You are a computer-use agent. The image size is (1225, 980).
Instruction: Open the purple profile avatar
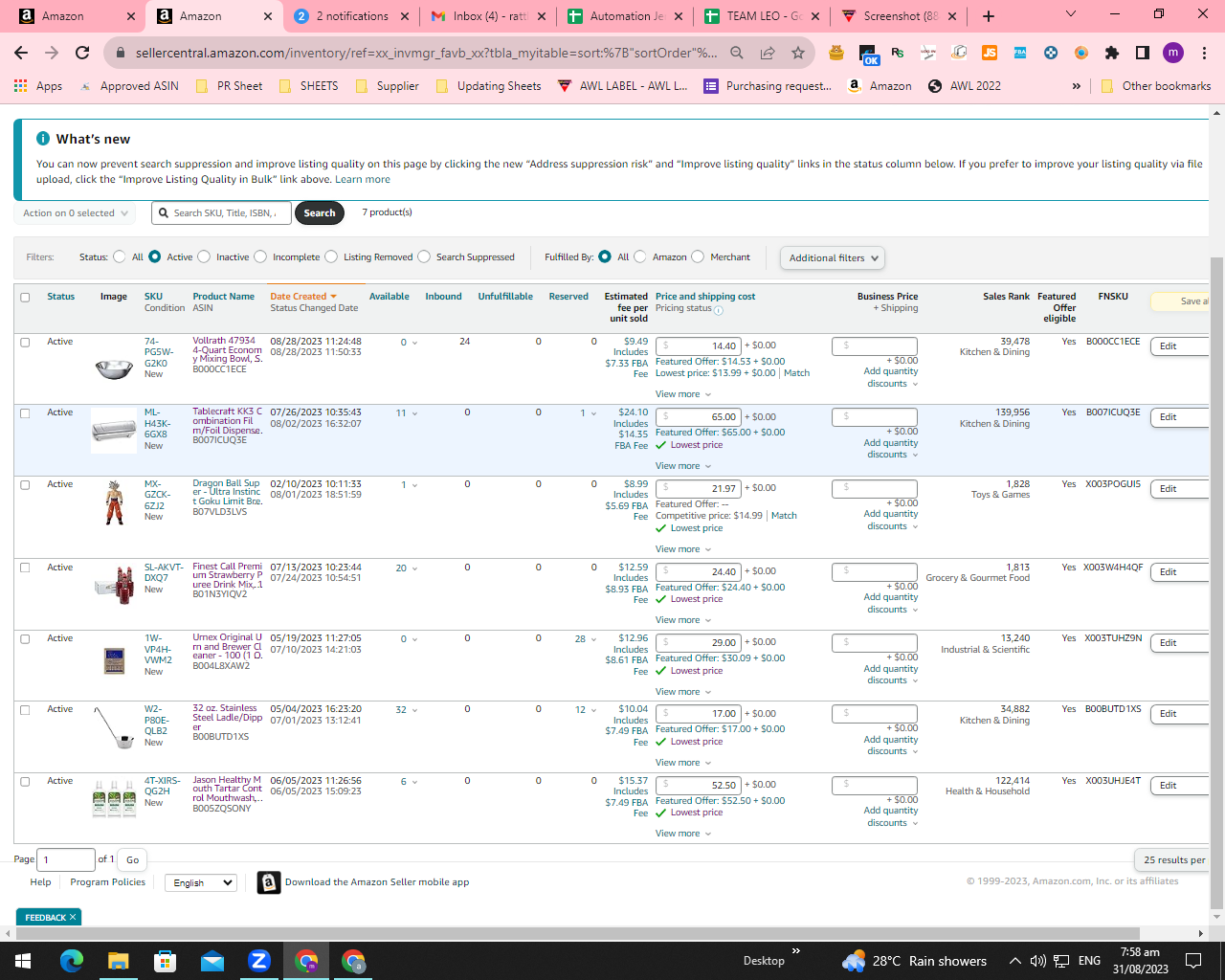[1173, 53]
